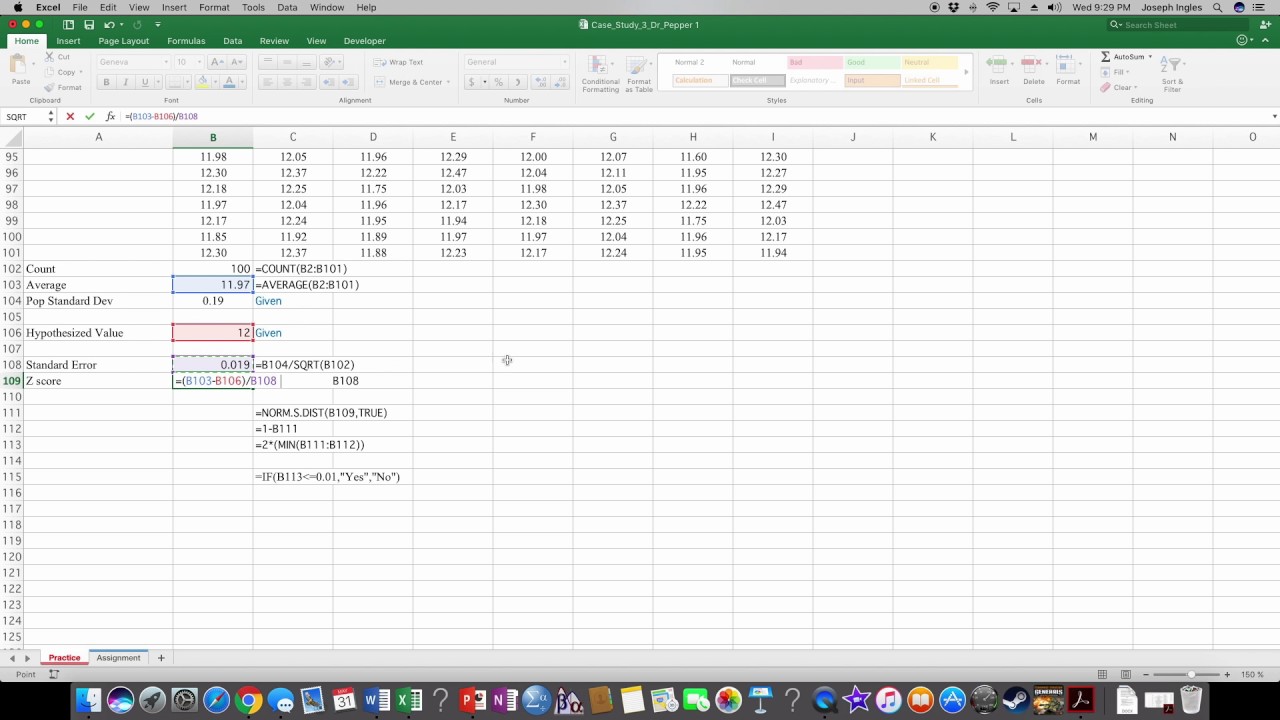Click the Save icon in title bar
This screenshot has height=720, width=1280.
[89, 24]
